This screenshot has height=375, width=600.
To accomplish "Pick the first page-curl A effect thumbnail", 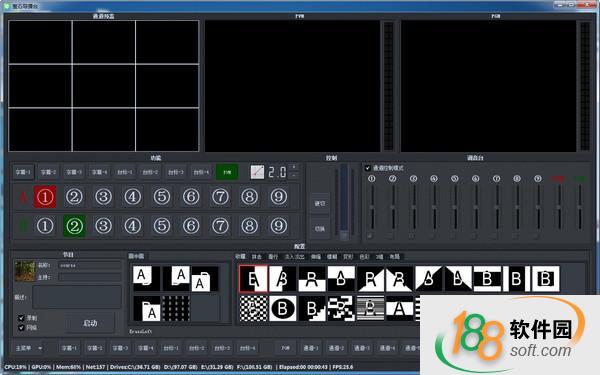I will [147, 278].
